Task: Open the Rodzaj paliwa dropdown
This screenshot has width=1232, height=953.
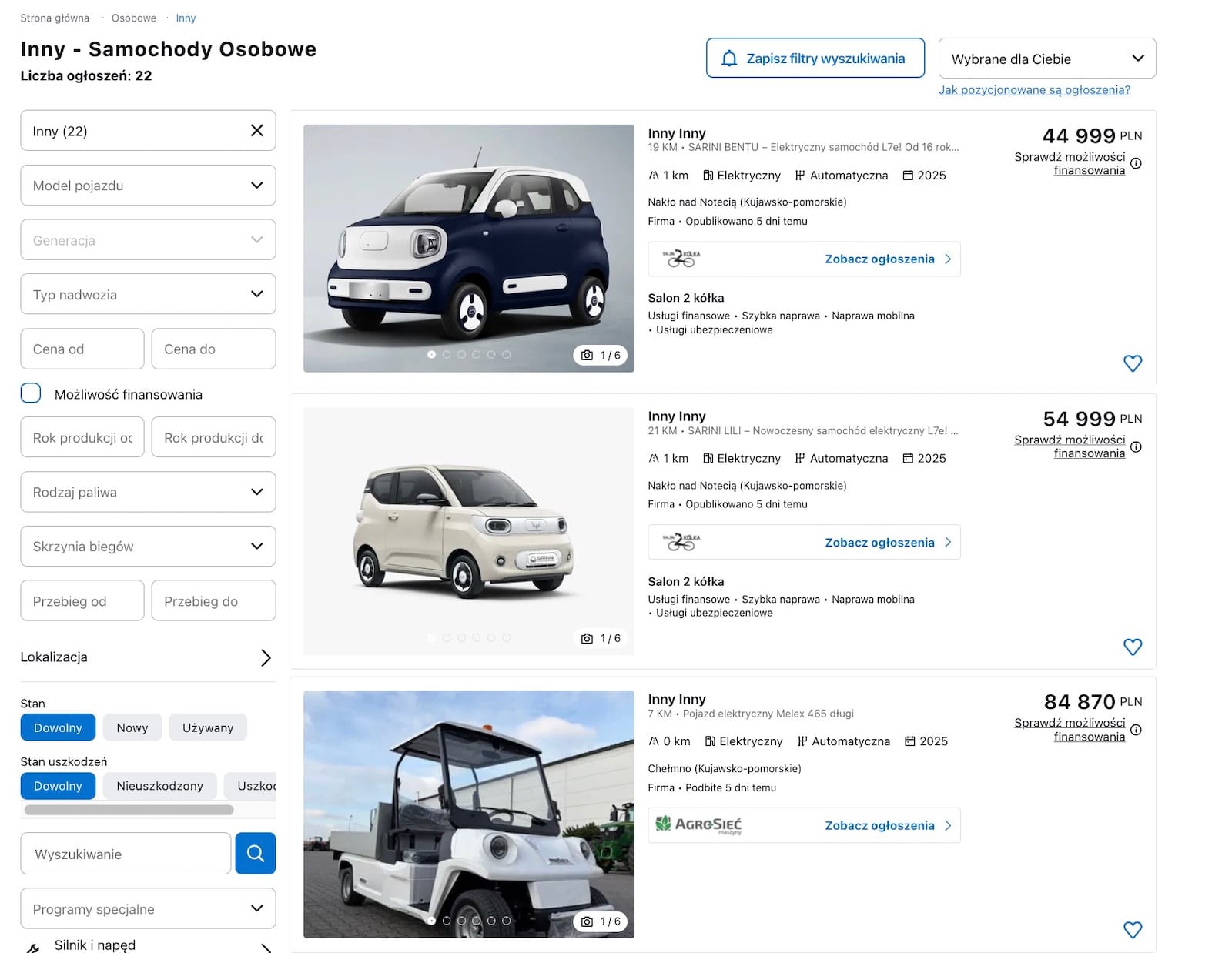Action: (x=148, y=492)
